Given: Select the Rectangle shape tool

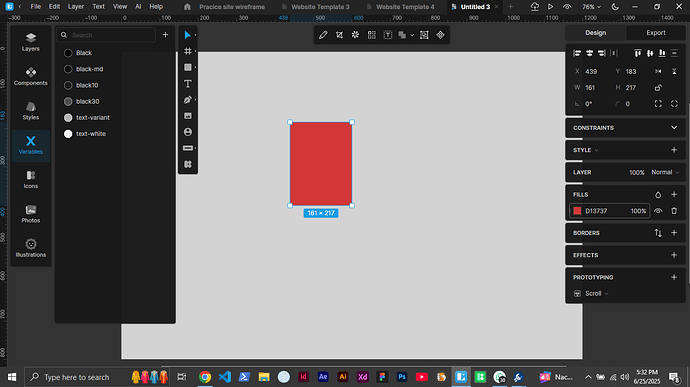Looking at the screenshot, I should [187, 67].
